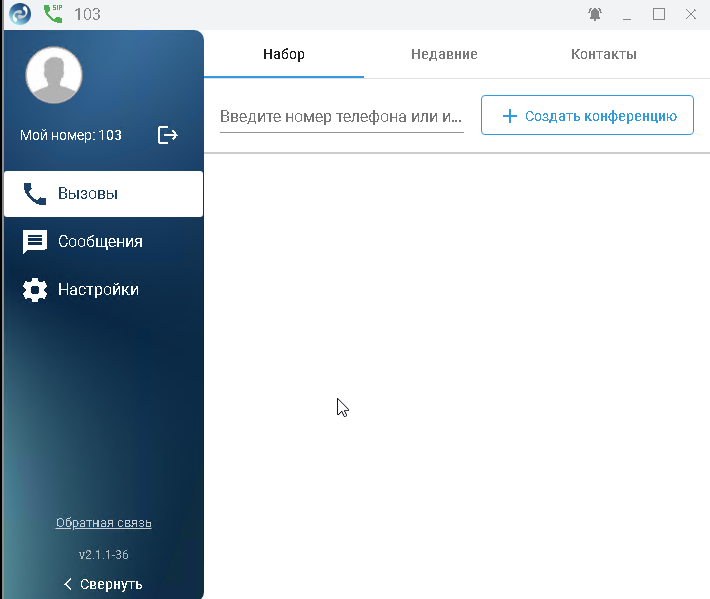The image size is (710, 599).
Task: Open the Обратная связь link
Action: 104,523
